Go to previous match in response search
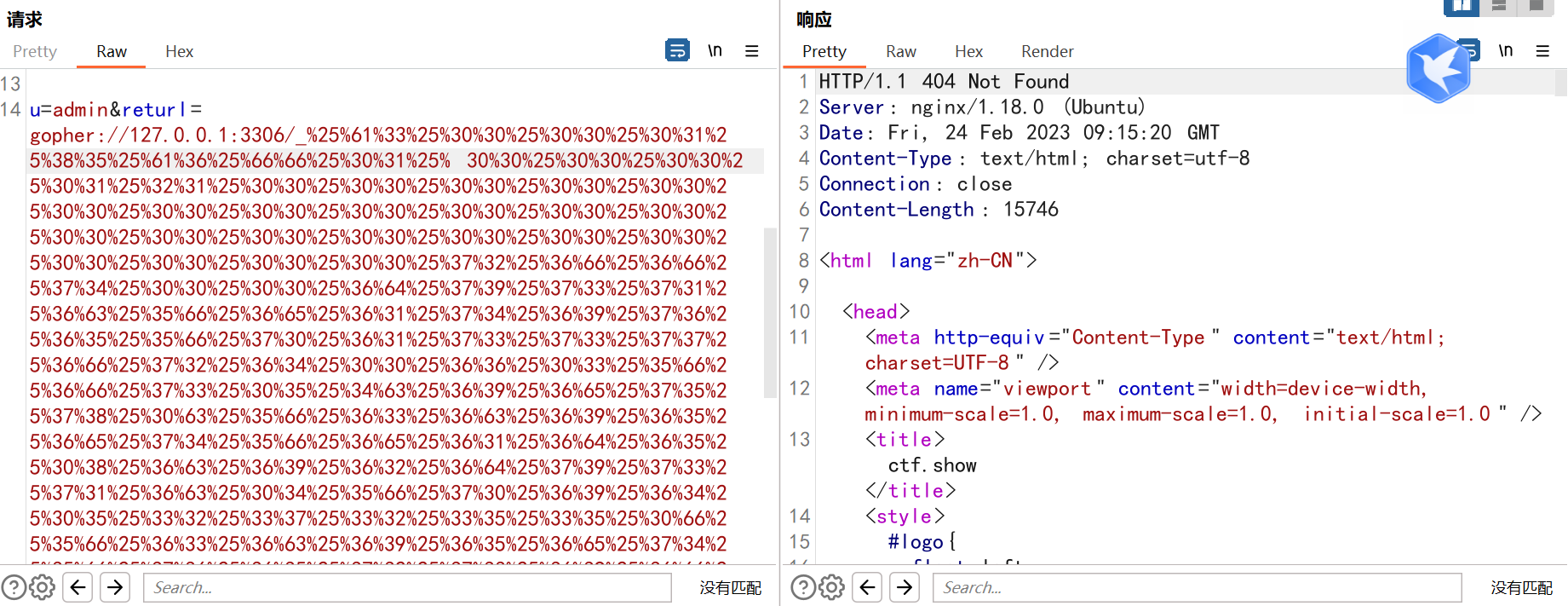The width and height of the screenshot is (1568, 606). [868, 587]
